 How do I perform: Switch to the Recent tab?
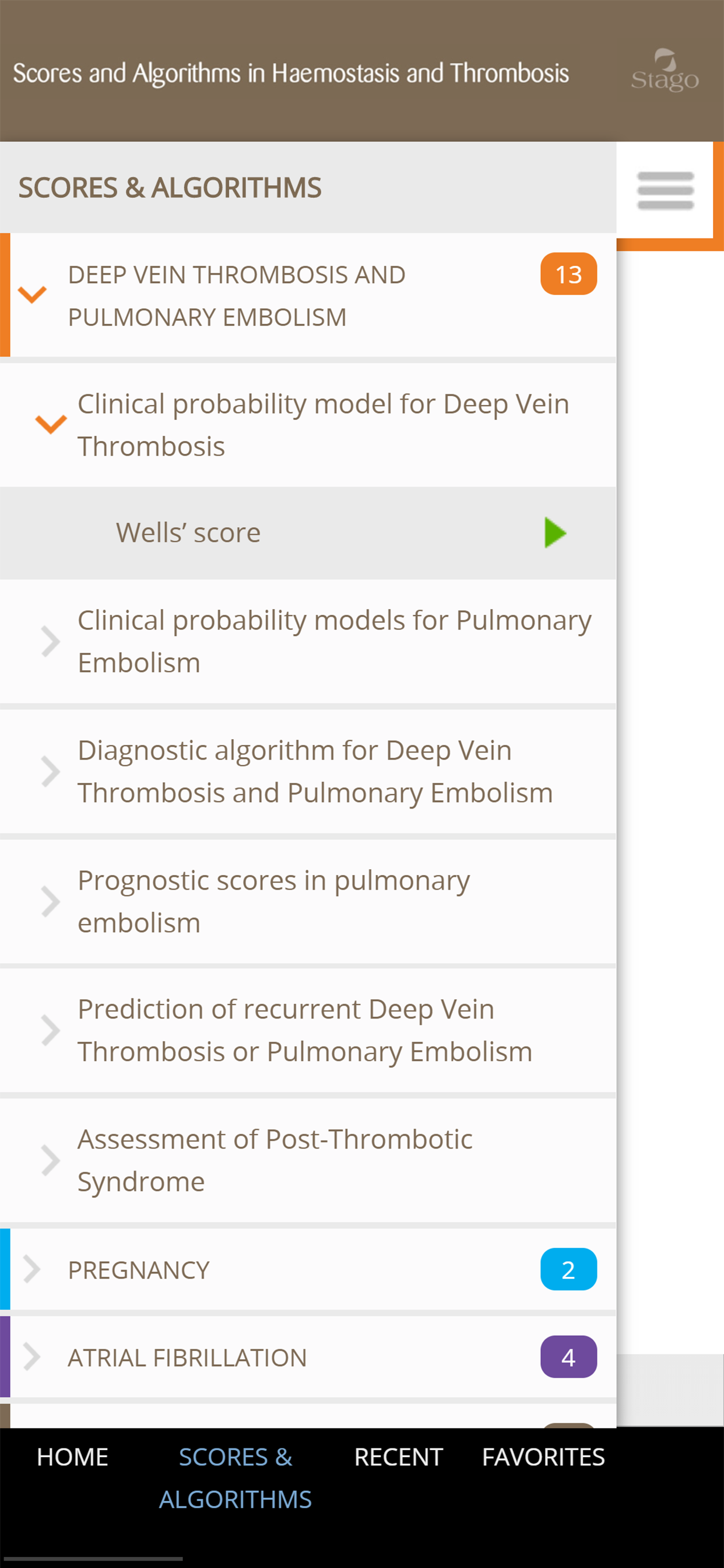point(399,1457)
